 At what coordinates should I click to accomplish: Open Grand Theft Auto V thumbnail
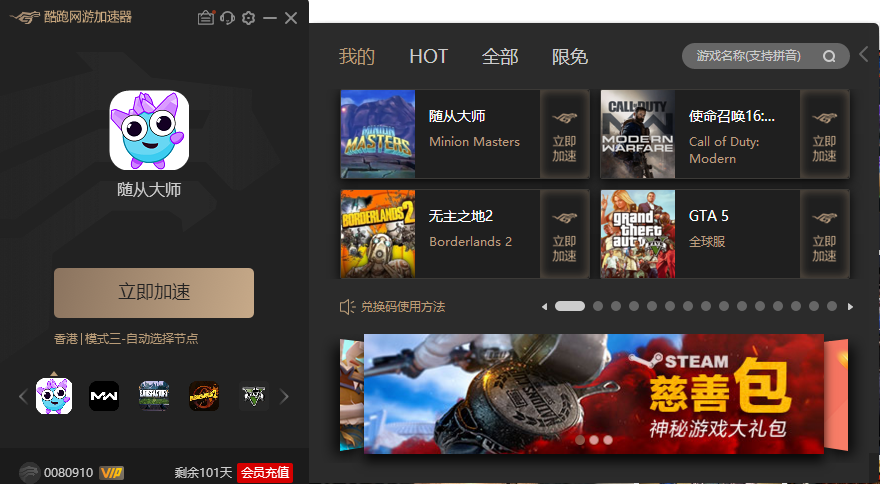coord(638,234)
